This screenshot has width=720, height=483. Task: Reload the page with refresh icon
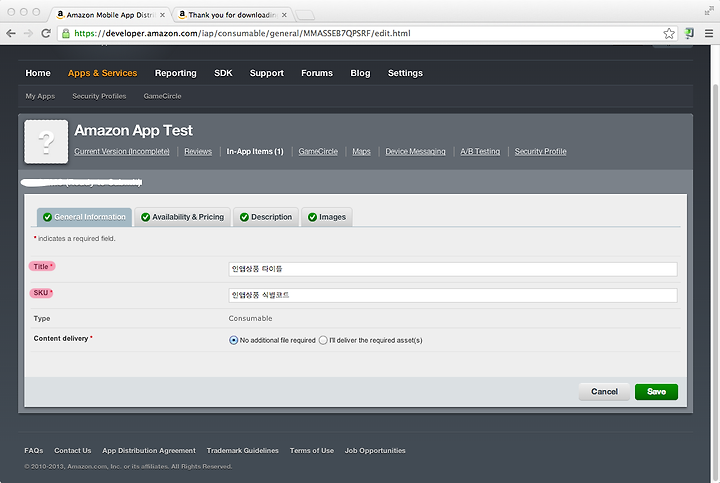[x=45, y=33]
